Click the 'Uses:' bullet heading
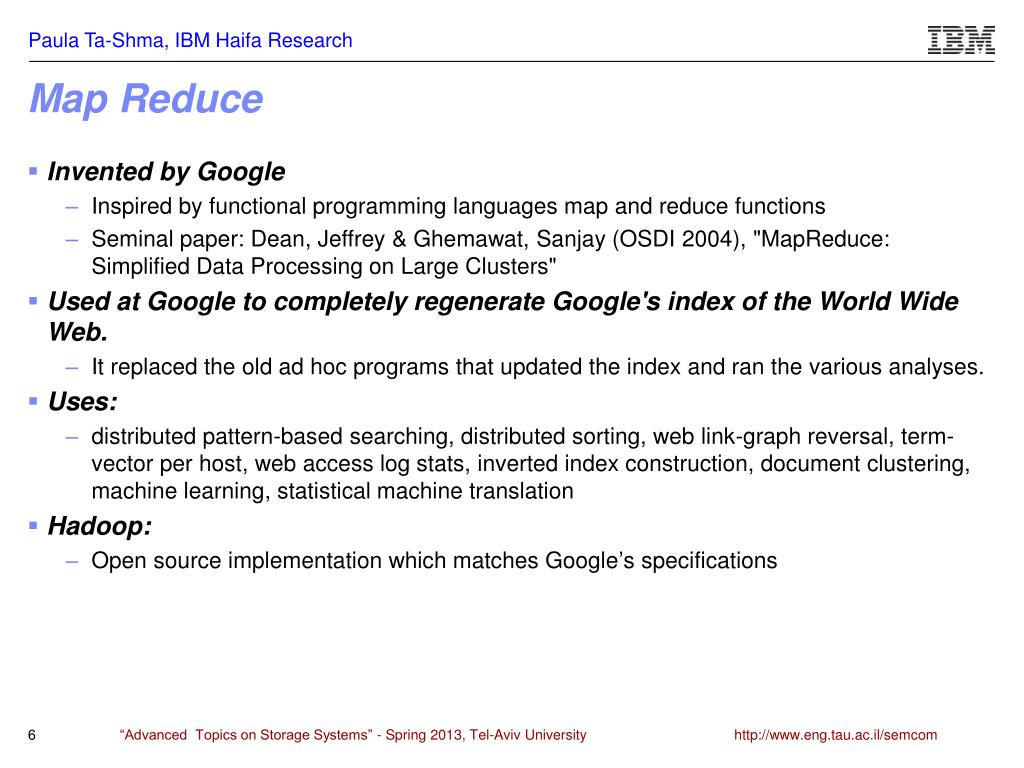The width and height of the screenshot is (1024, 768). pos(83,402)
